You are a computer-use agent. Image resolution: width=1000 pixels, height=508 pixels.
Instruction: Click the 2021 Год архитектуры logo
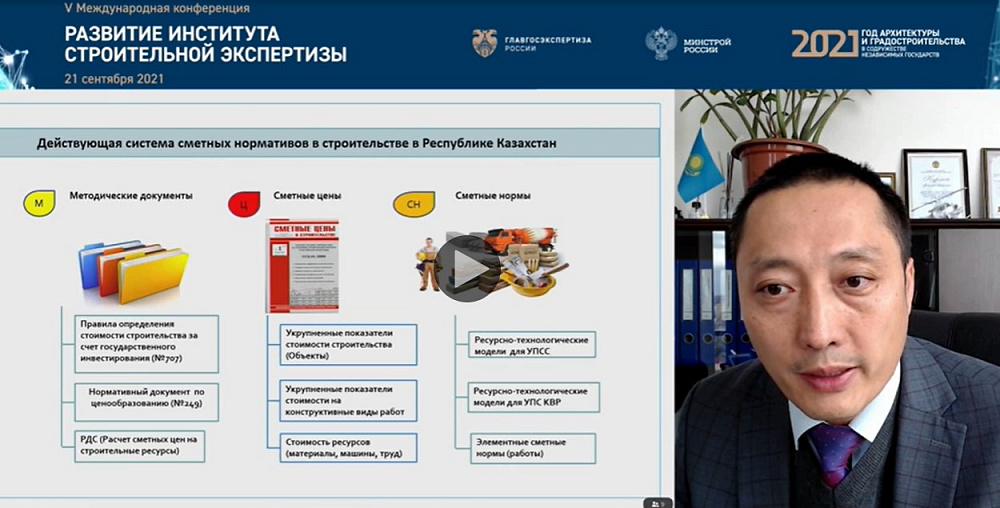tap(878, 43)
